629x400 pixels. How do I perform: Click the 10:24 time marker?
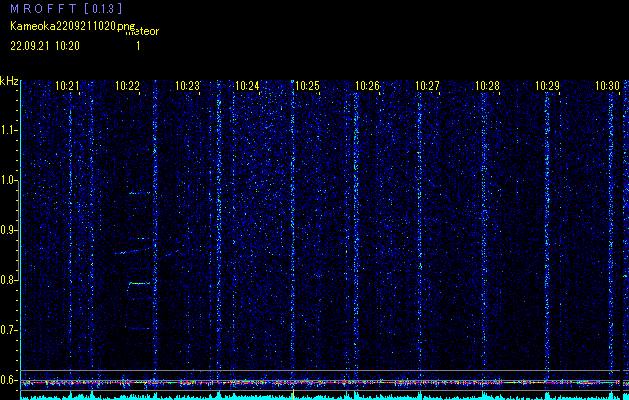pos(247,85)
